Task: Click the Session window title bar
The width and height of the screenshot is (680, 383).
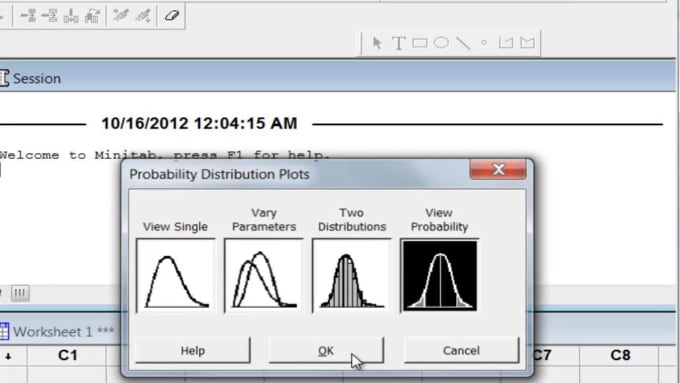Action: (338, 76)
